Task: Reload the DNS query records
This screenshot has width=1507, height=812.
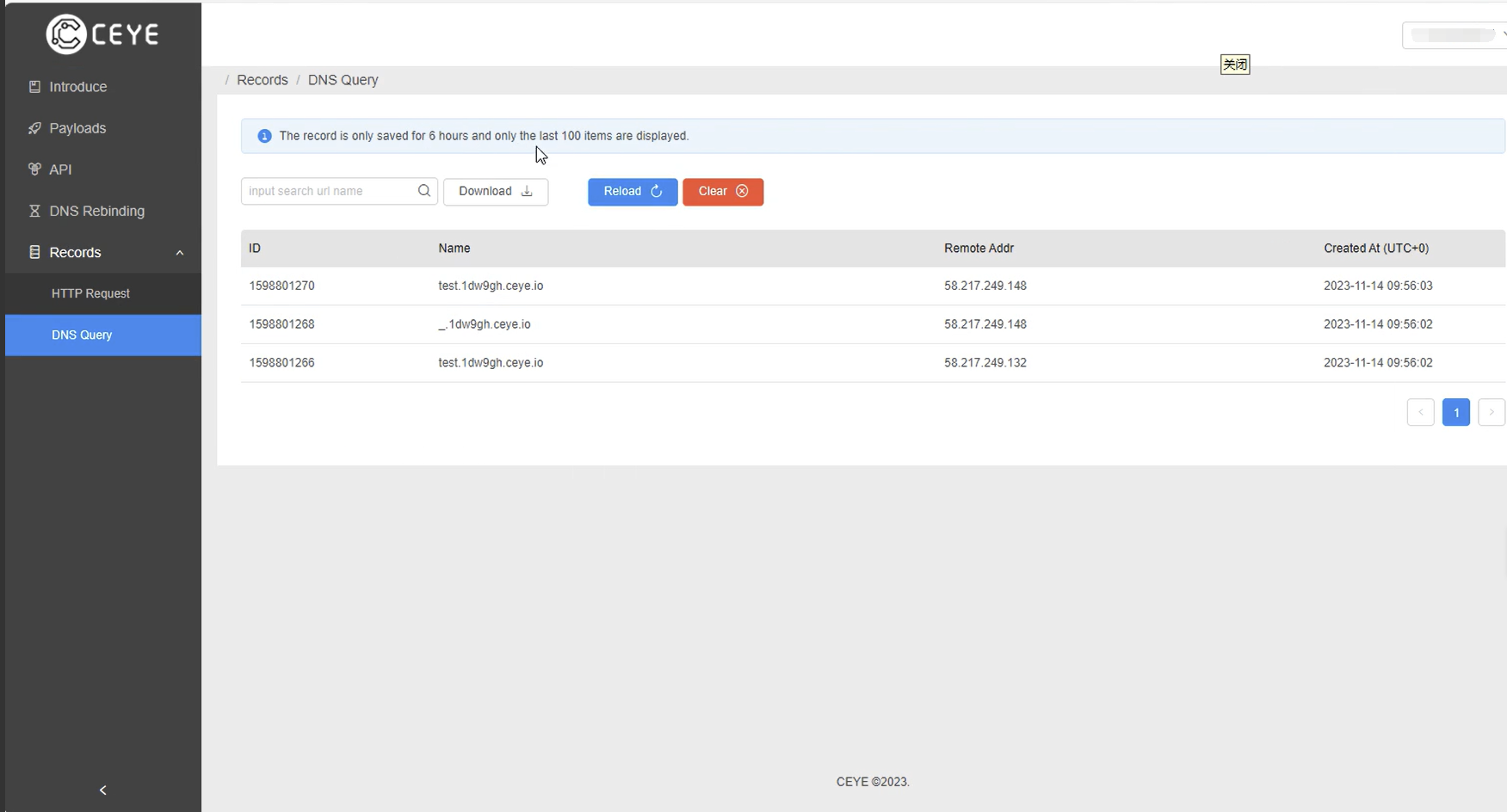Action: [x=633, y=191]
